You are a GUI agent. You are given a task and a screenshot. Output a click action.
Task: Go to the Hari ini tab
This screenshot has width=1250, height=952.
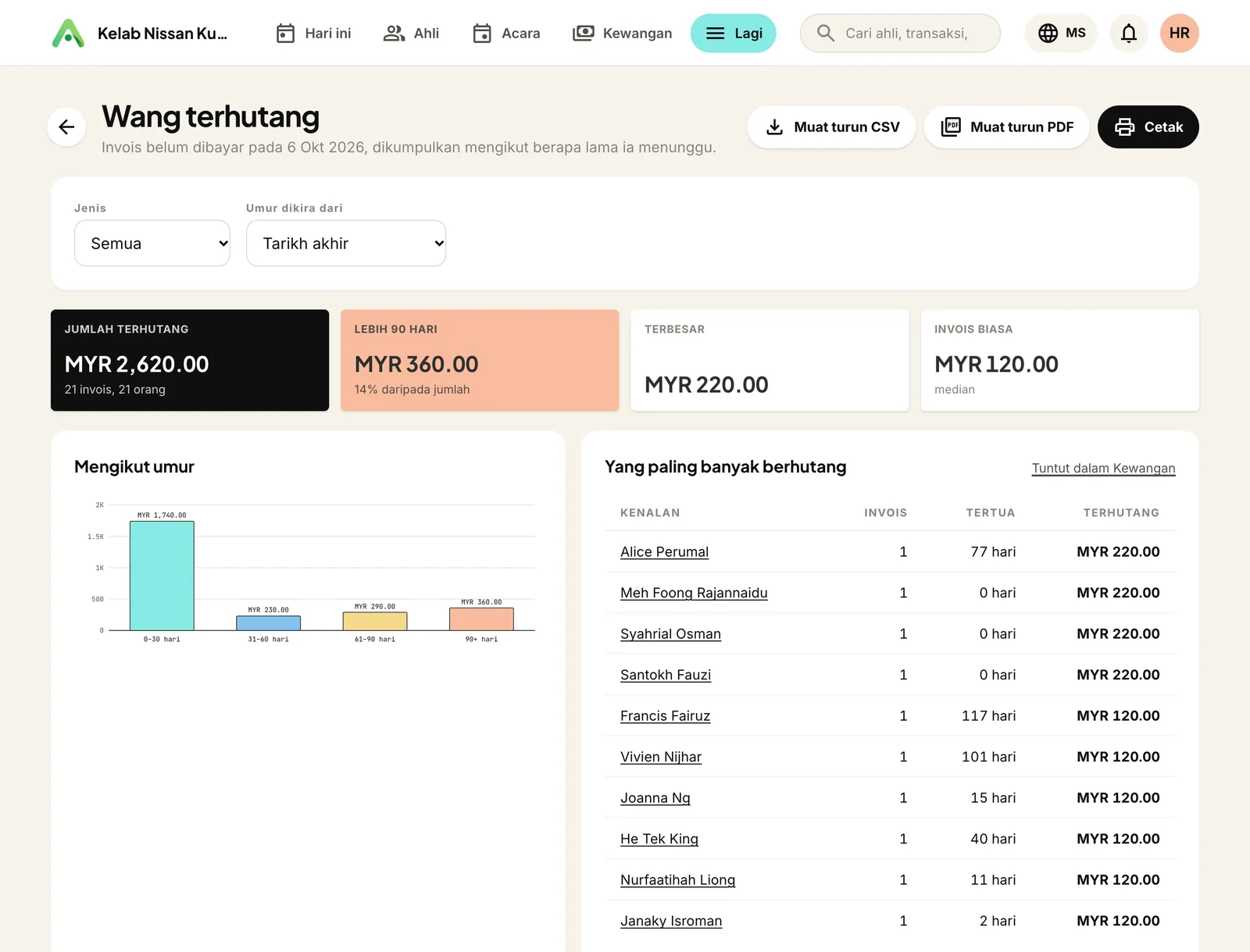point(313,33)
